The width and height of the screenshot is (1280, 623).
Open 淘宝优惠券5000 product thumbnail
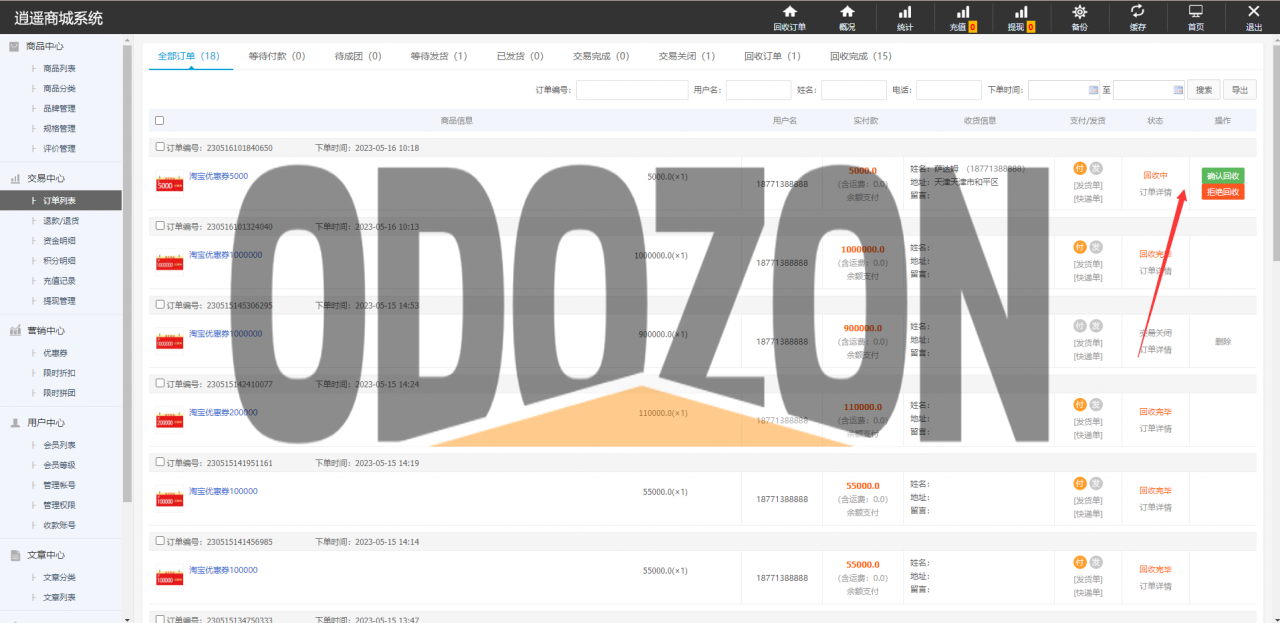[170, 185]
